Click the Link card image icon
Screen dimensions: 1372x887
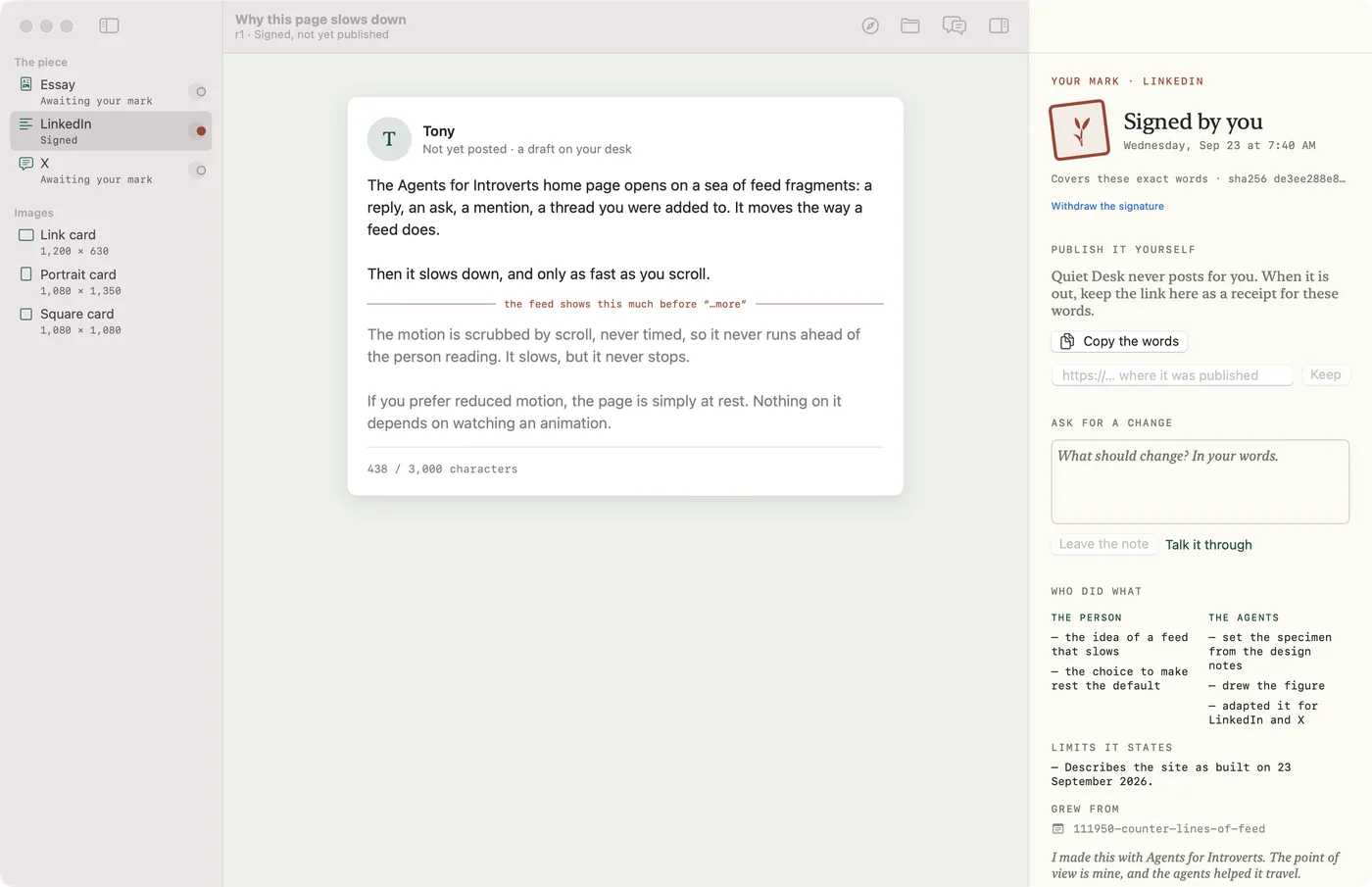[26, 235]
